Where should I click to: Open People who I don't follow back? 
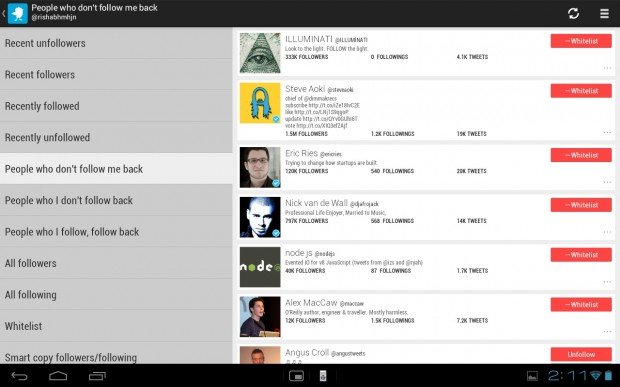(116, 200)
